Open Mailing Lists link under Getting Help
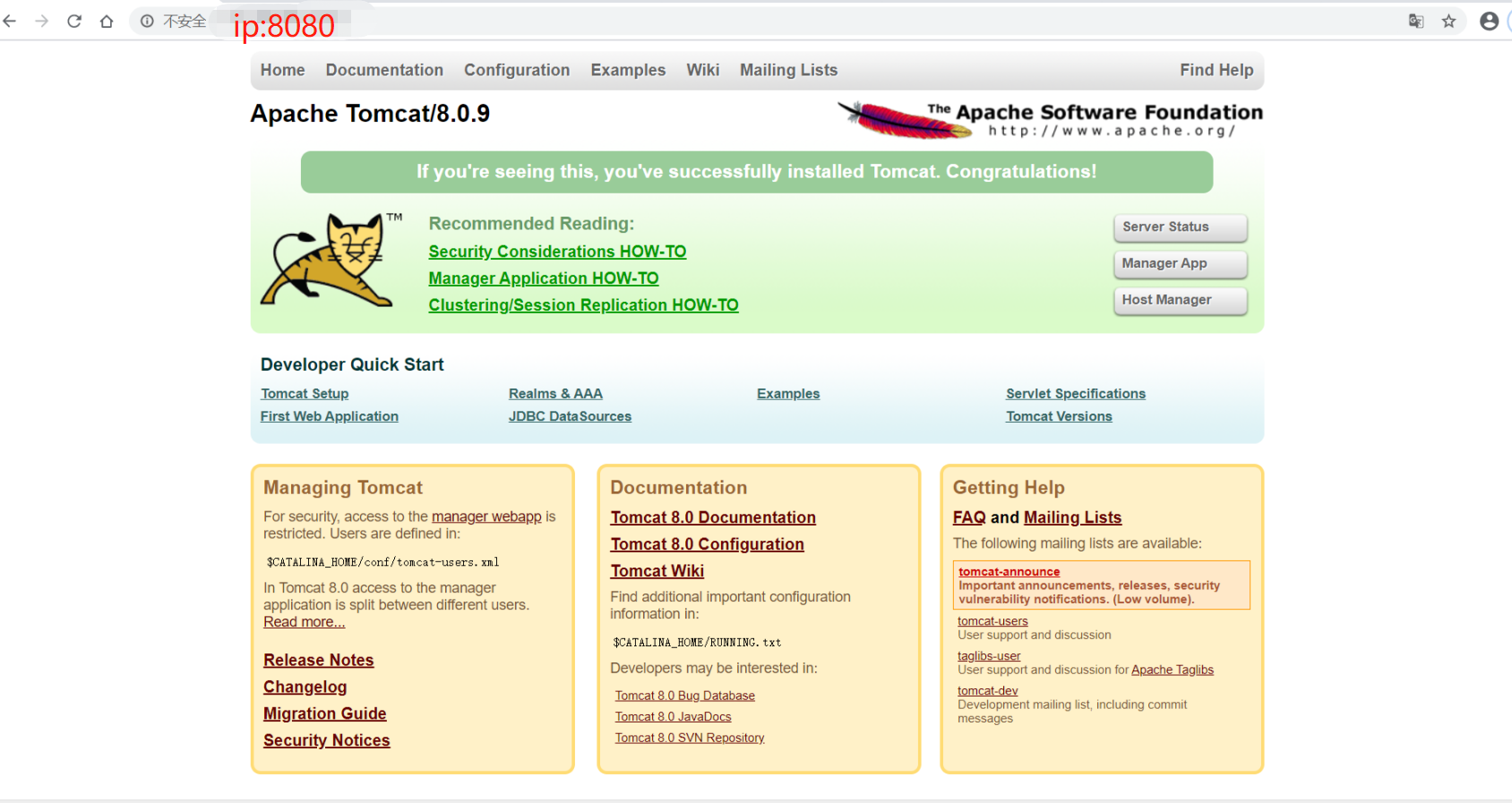 [x=1072, y=517]
